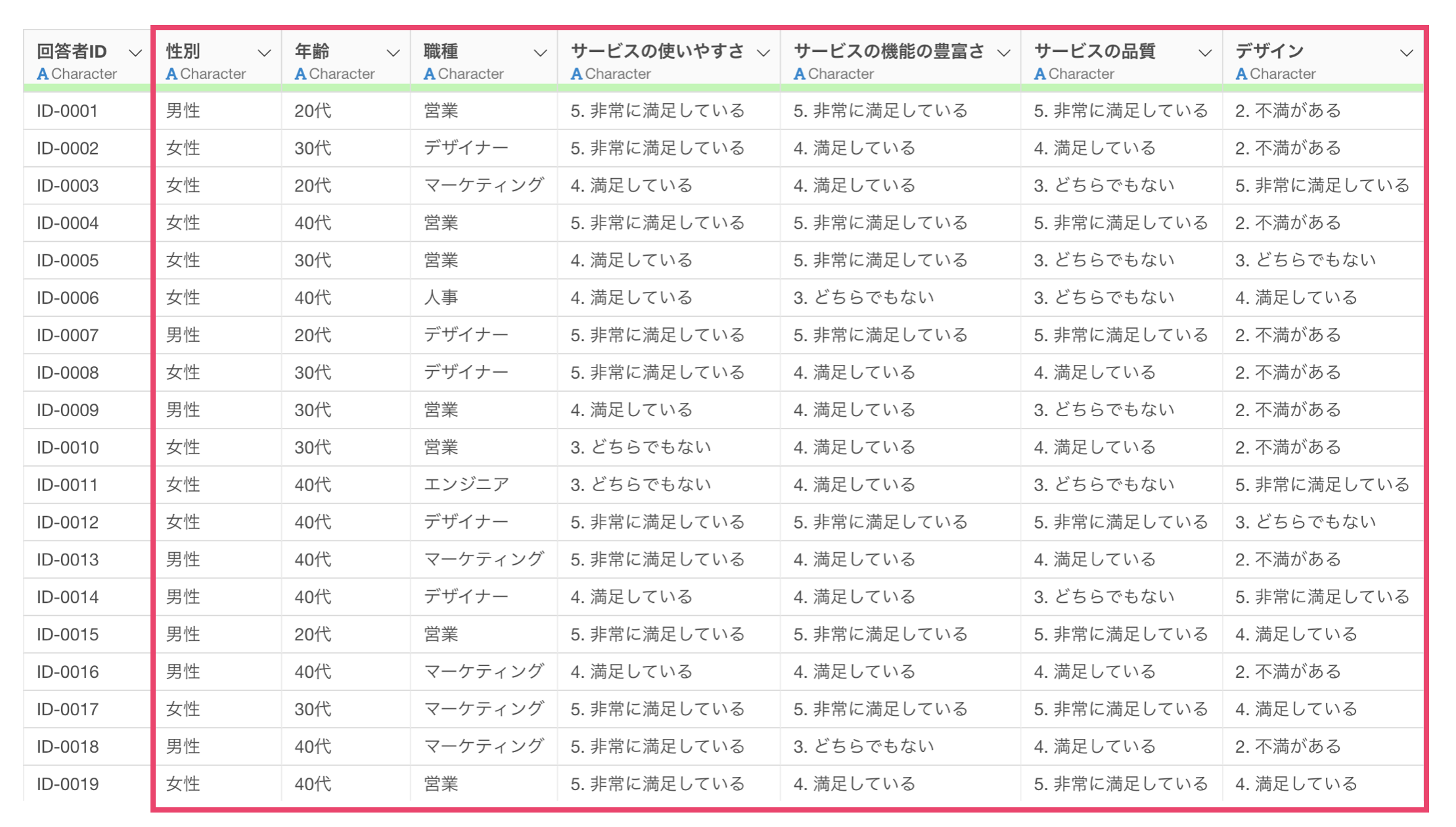Click Character type icon under 職種
This screenshot has width=1456, height=827.
[429, 74]
